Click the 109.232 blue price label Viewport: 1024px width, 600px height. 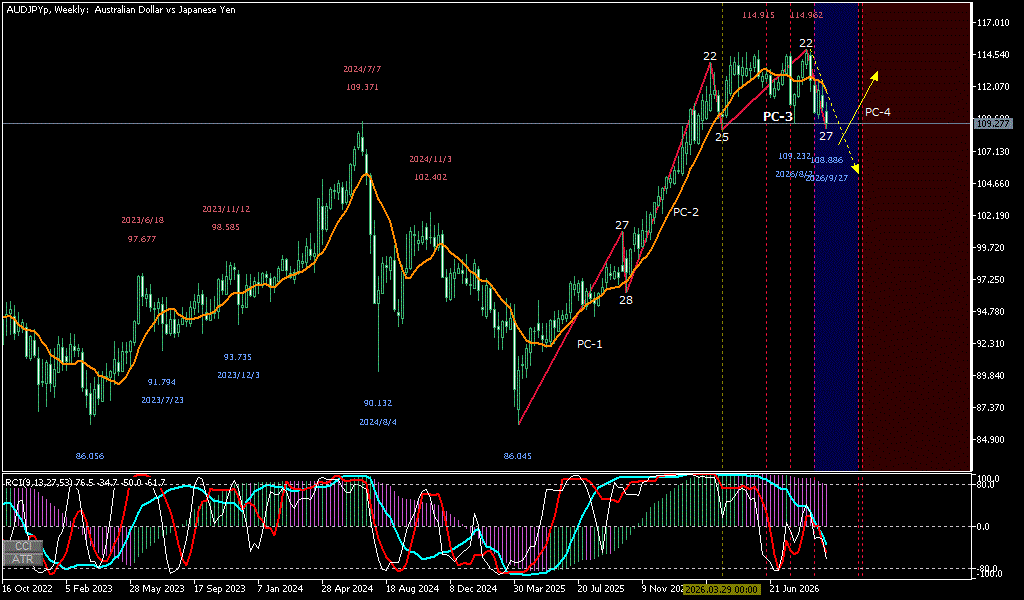(795, 156)
